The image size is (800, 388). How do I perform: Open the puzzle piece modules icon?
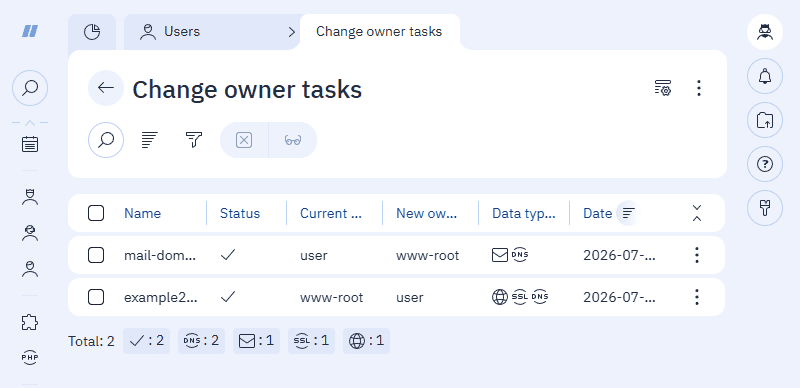click(30, 322)
